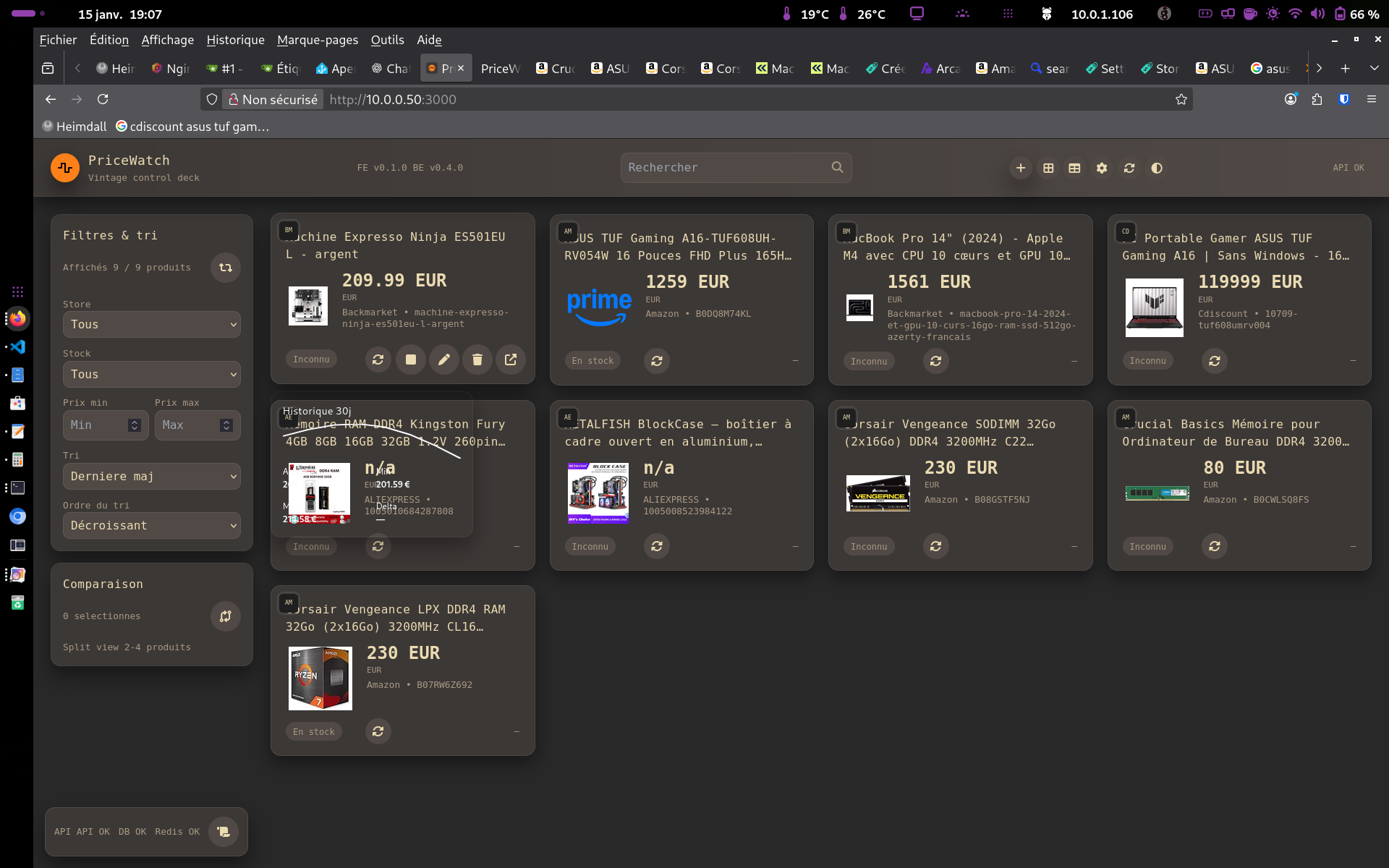Toggle table view layout in header

pos(1074,168)
